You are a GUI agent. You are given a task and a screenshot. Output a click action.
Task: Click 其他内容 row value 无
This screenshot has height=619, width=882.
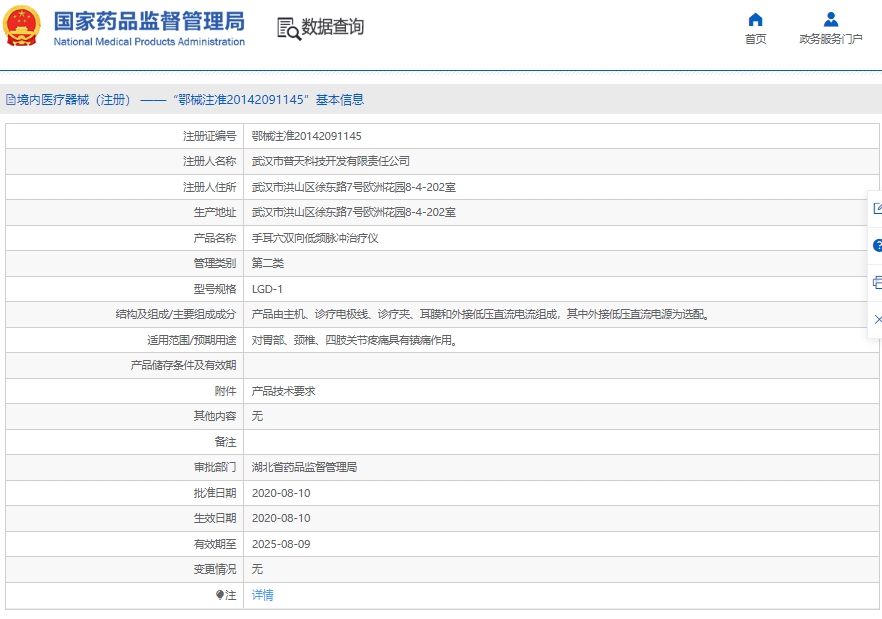pyautogui.click(x=257, y=416)
